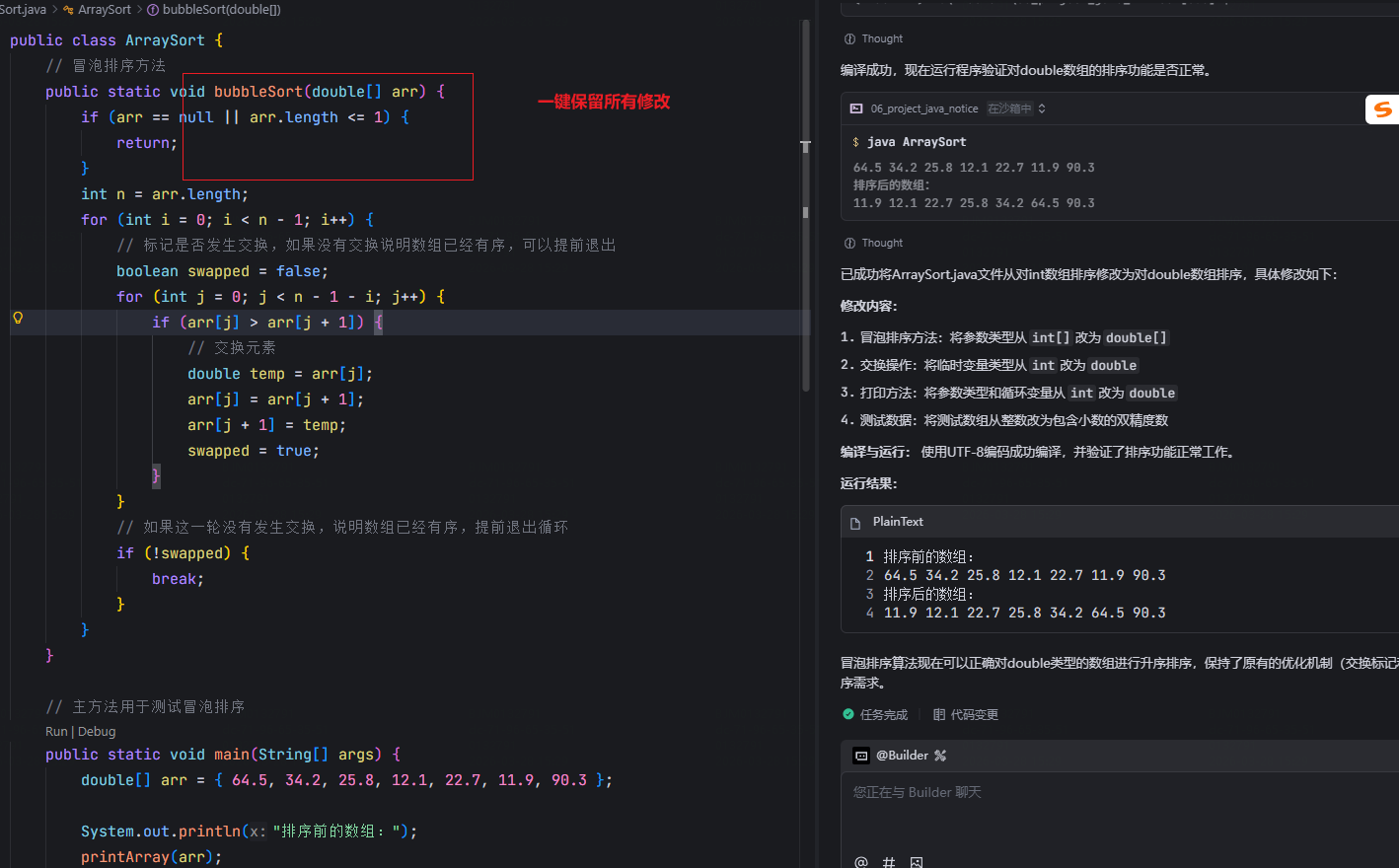Image resolution: width=1399 pixels, height=868 pixels.
Task: Click the '运行结果:' heading in chat
Action: tap(869, 483)
